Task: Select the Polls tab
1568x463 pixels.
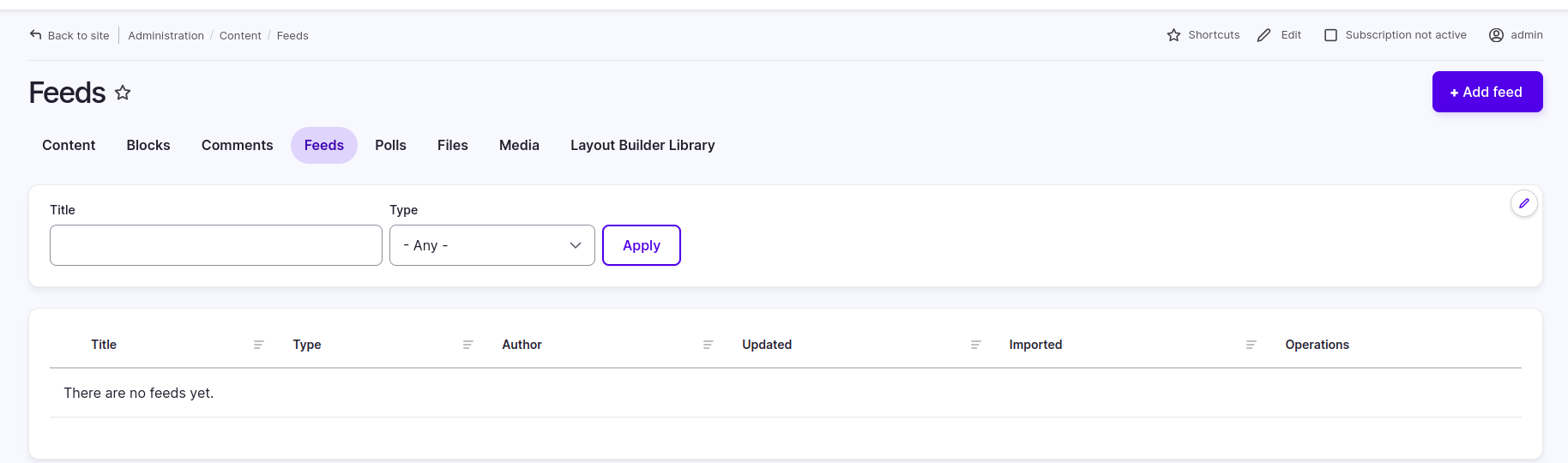Action: tap(390, 145)
